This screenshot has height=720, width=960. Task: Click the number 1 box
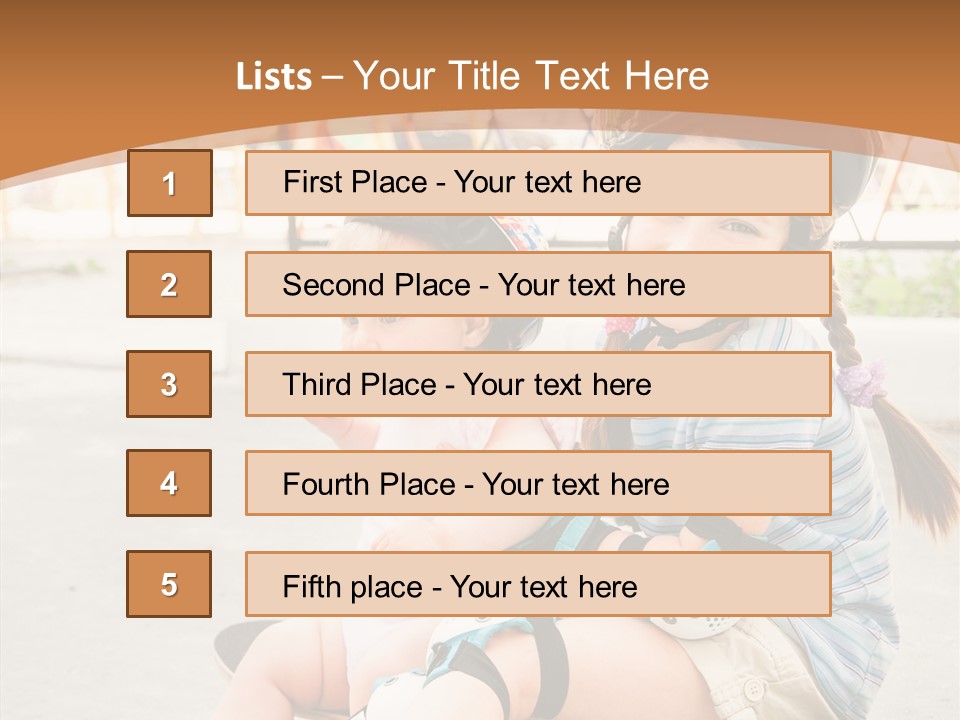(169, 183)
